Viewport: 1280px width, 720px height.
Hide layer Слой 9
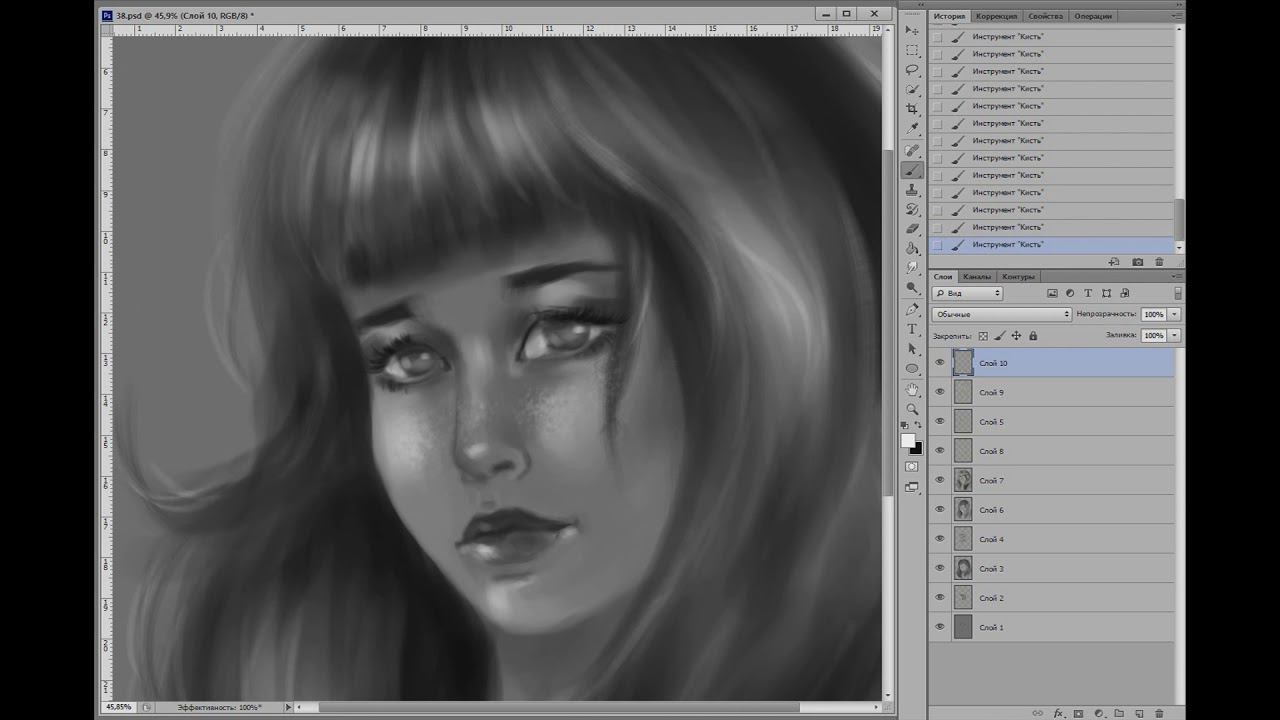click(940, 392)
